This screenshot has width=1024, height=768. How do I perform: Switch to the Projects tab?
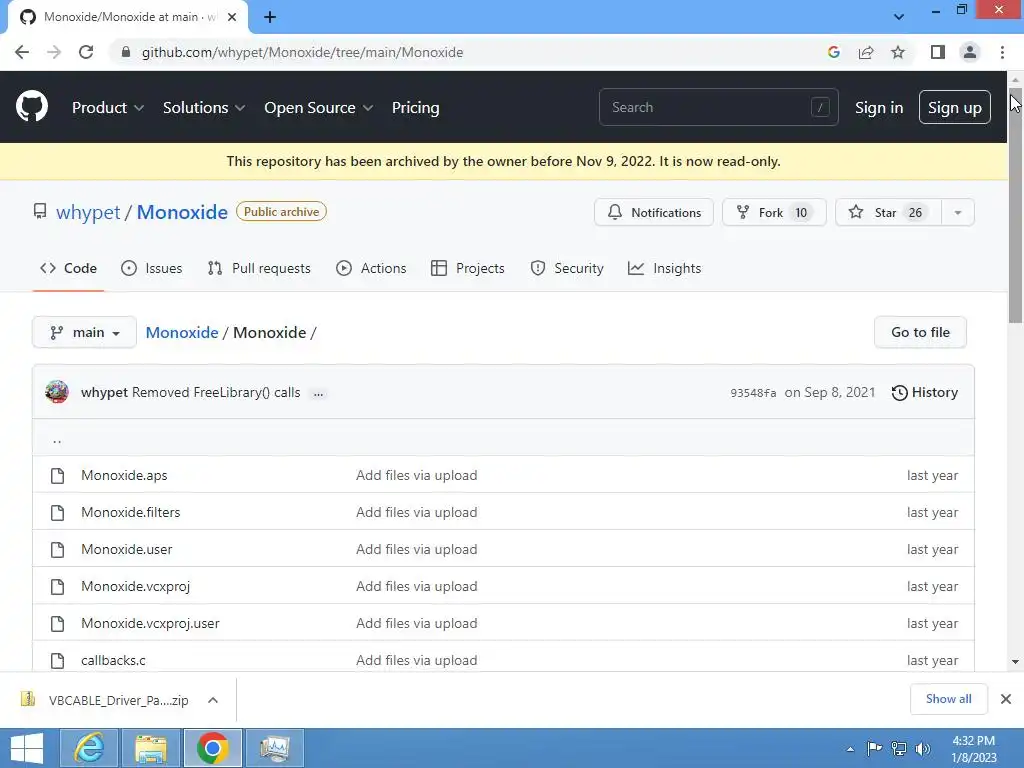(468, 268)
